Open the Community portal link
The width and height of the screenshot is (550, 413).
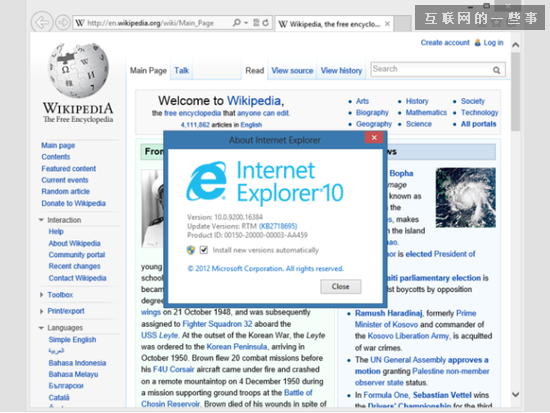77,255
